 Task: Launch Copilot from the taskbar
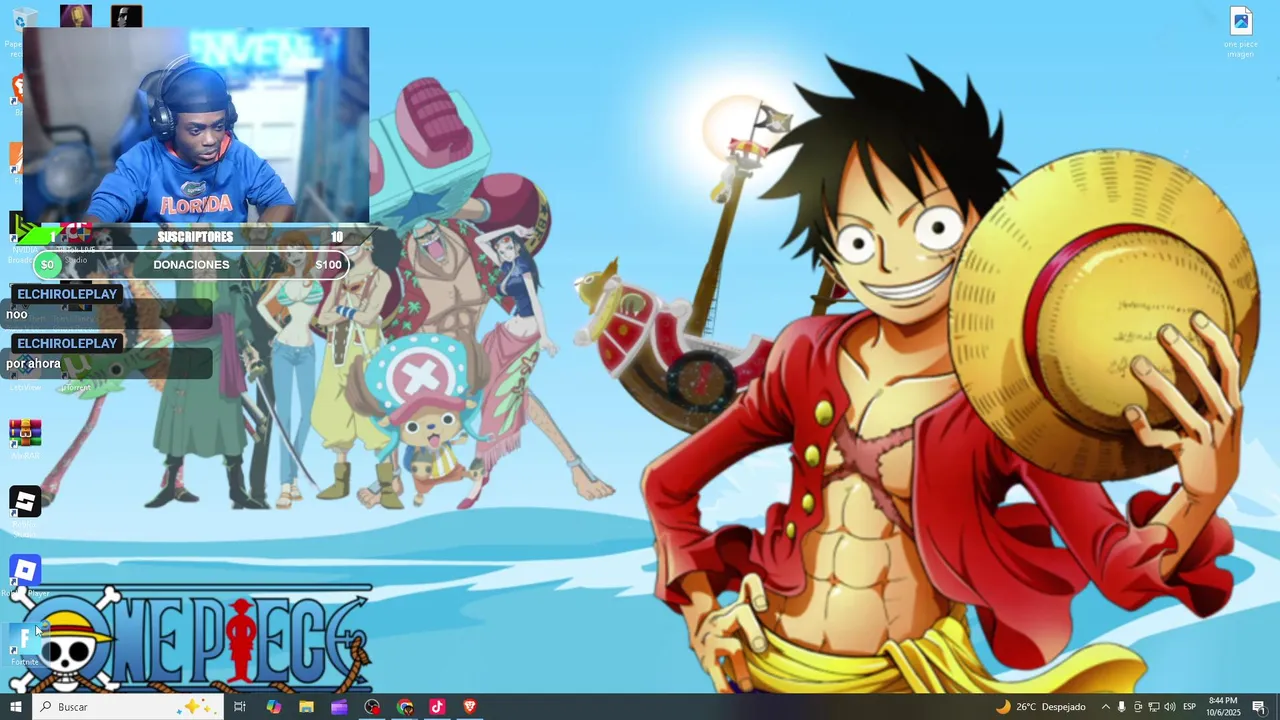273,707
